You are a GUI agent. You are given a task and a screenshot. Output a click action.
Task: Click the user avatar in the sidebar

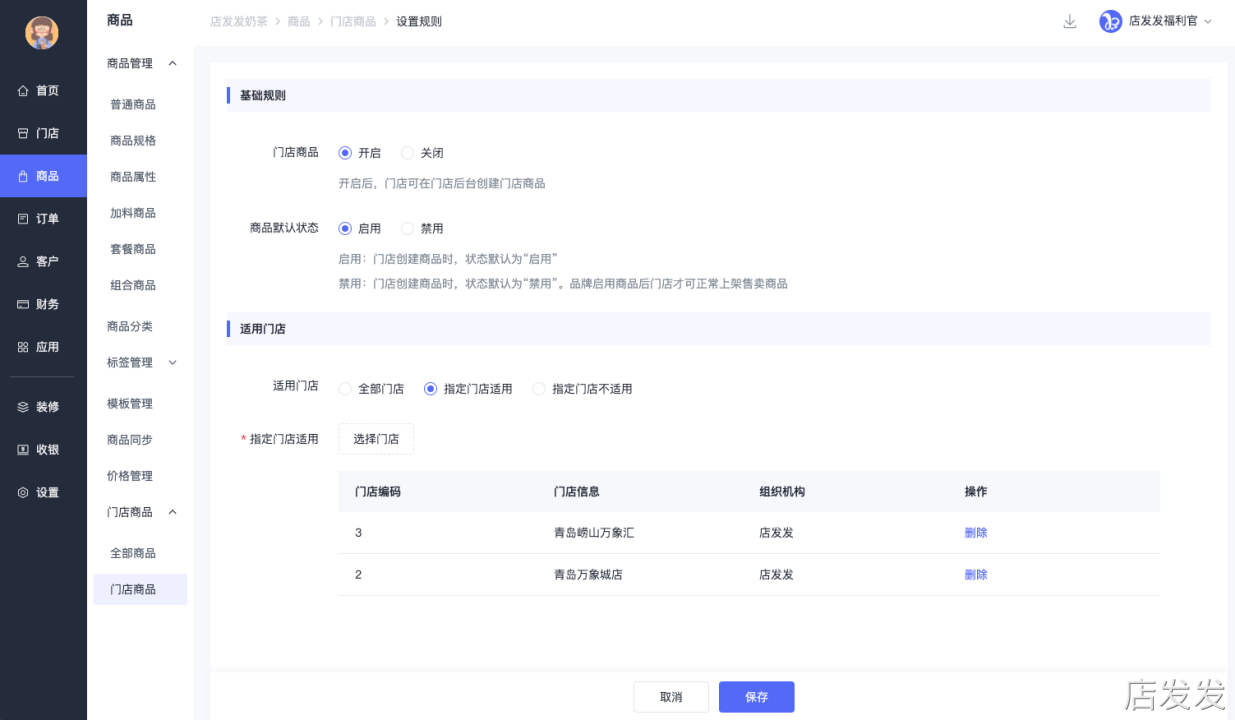tap(42, 33)
